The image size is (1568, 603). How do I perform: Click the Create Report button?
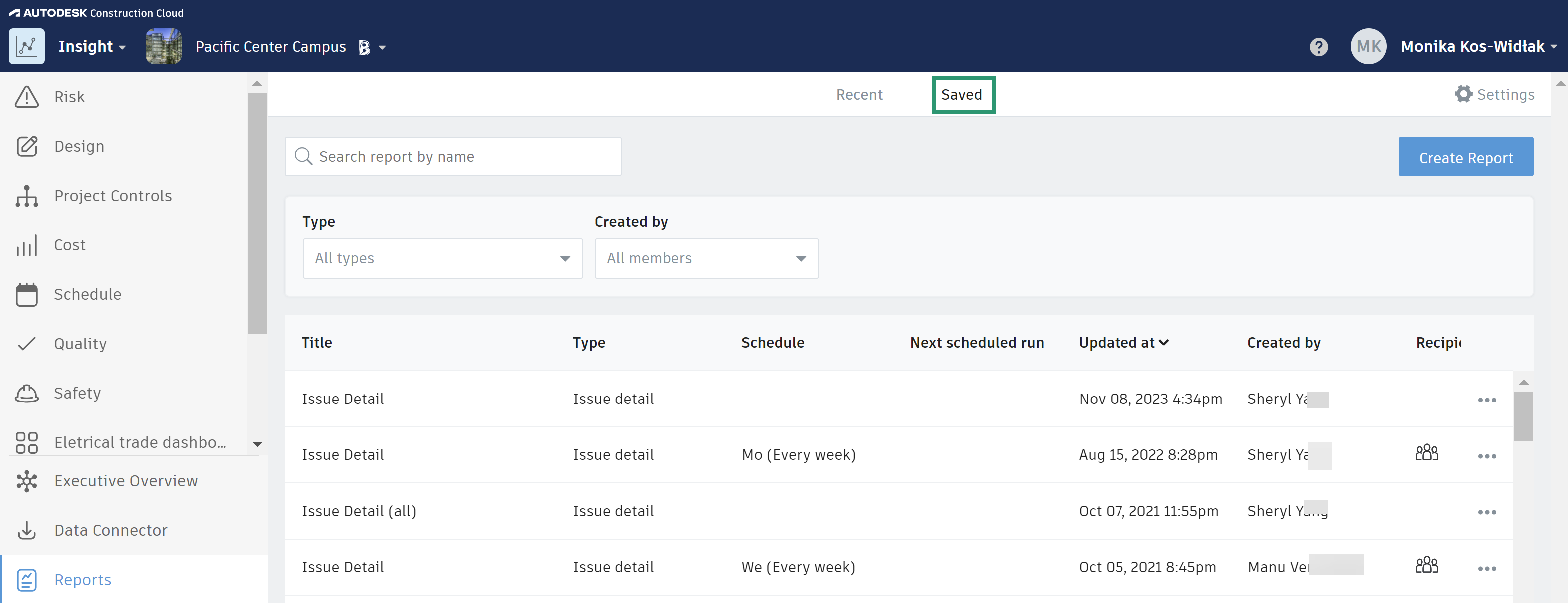point(1465,157)
